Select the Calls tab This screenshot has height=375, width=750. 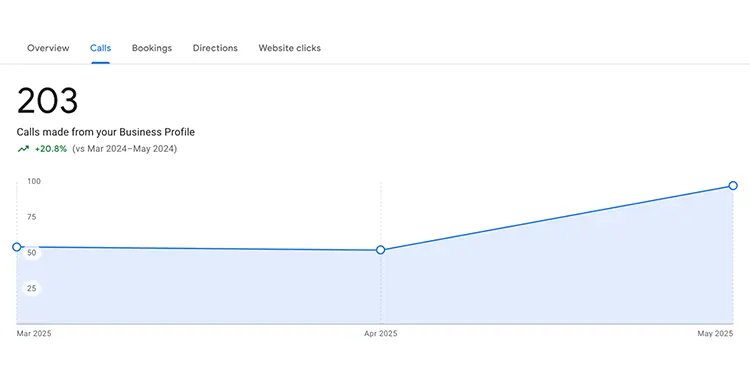(100, 48)
